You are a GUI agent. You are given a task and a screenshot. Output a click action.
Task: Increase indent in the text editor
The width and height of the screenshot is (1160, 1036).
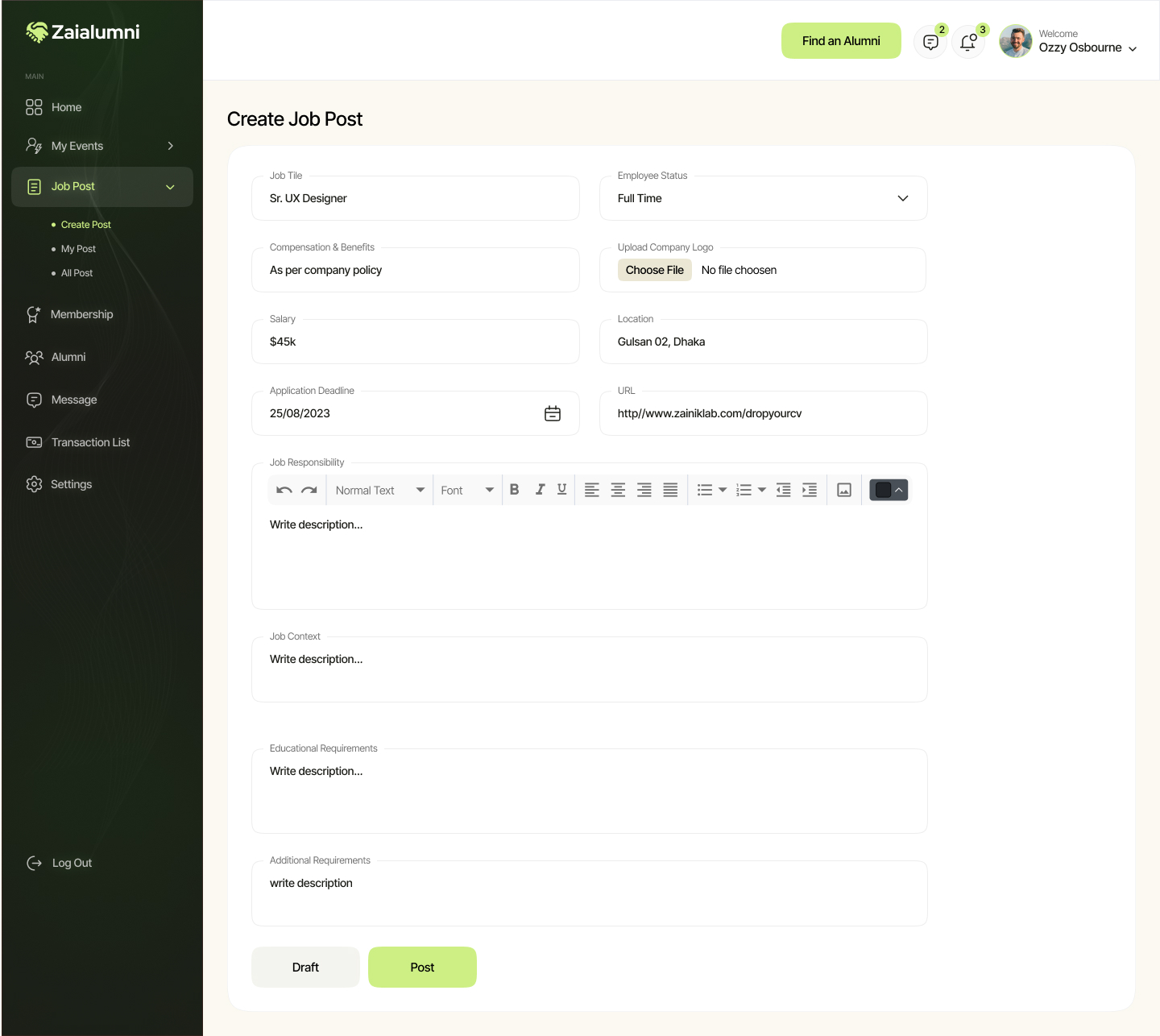tap(810, 489)
